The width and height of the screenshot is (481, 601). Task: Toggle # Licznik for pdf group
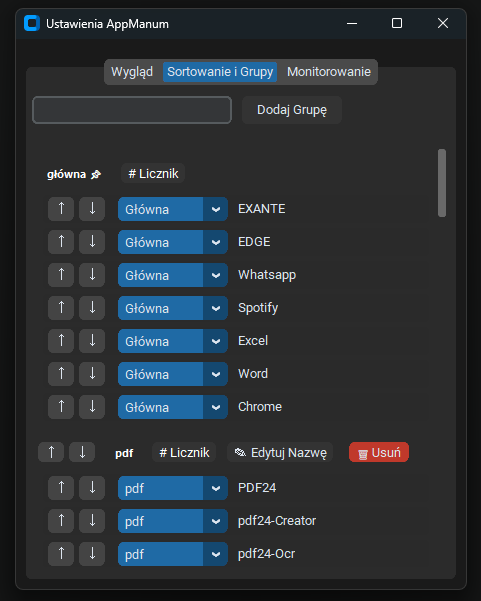(x=184, y=452)
